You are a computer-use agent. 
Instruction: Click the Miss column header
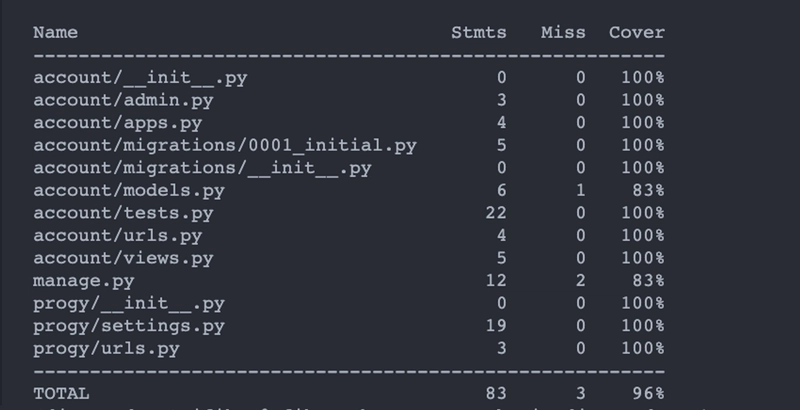pyautogui.click(x=563, y=33)
